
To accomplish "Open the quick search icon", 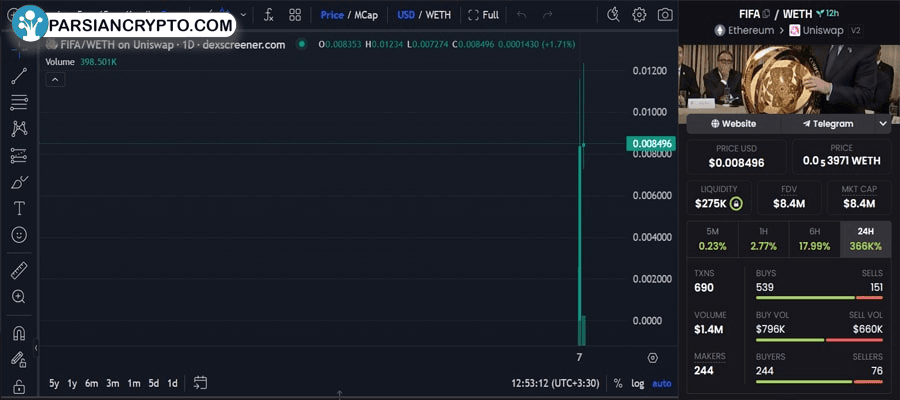I will click(x=613, y=15).
